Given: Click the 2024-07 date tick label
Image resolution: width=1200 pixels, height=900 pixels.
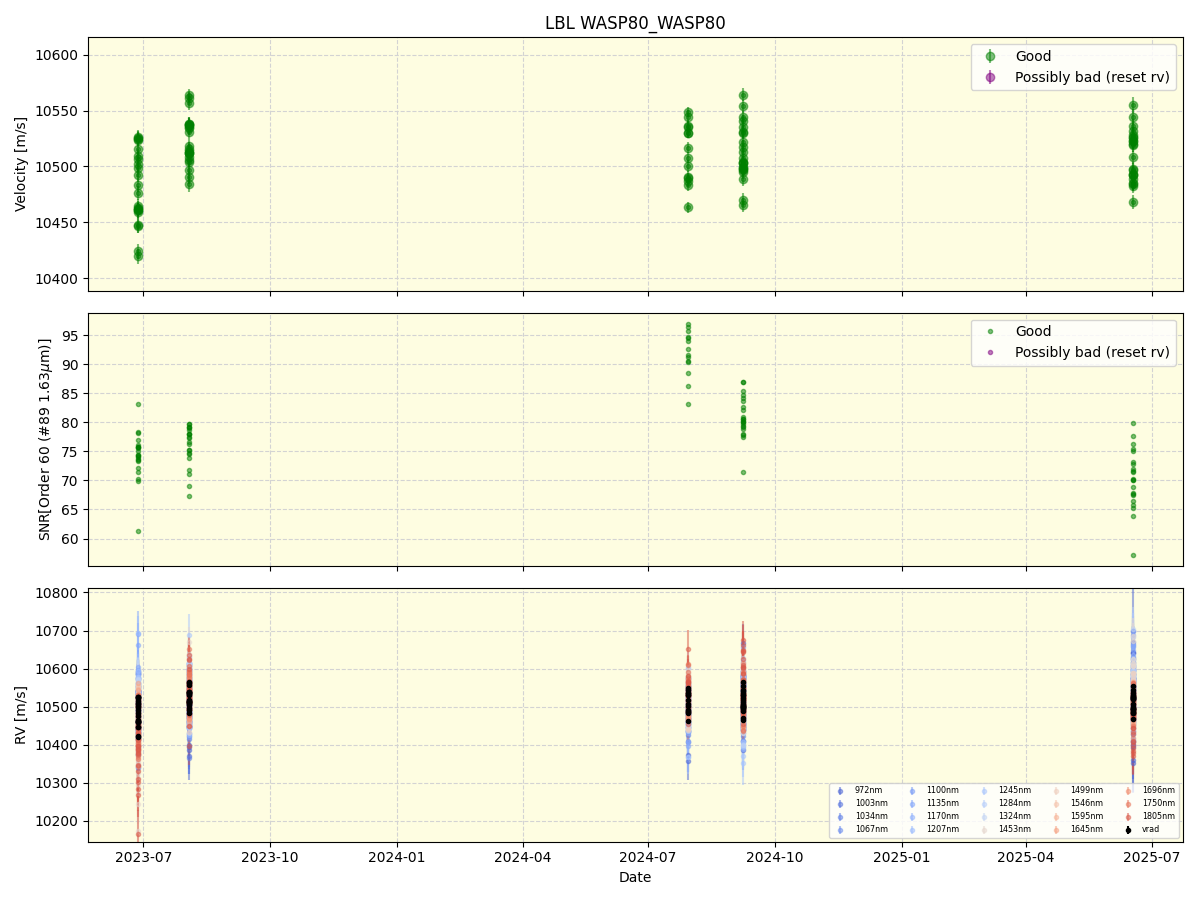Looking at the screenshot, I should pyautogui.click(x=648, y=857).
